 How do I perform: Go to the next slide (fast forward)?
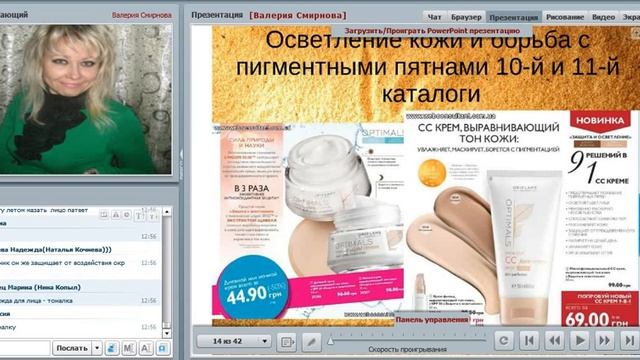click(604, 340)
